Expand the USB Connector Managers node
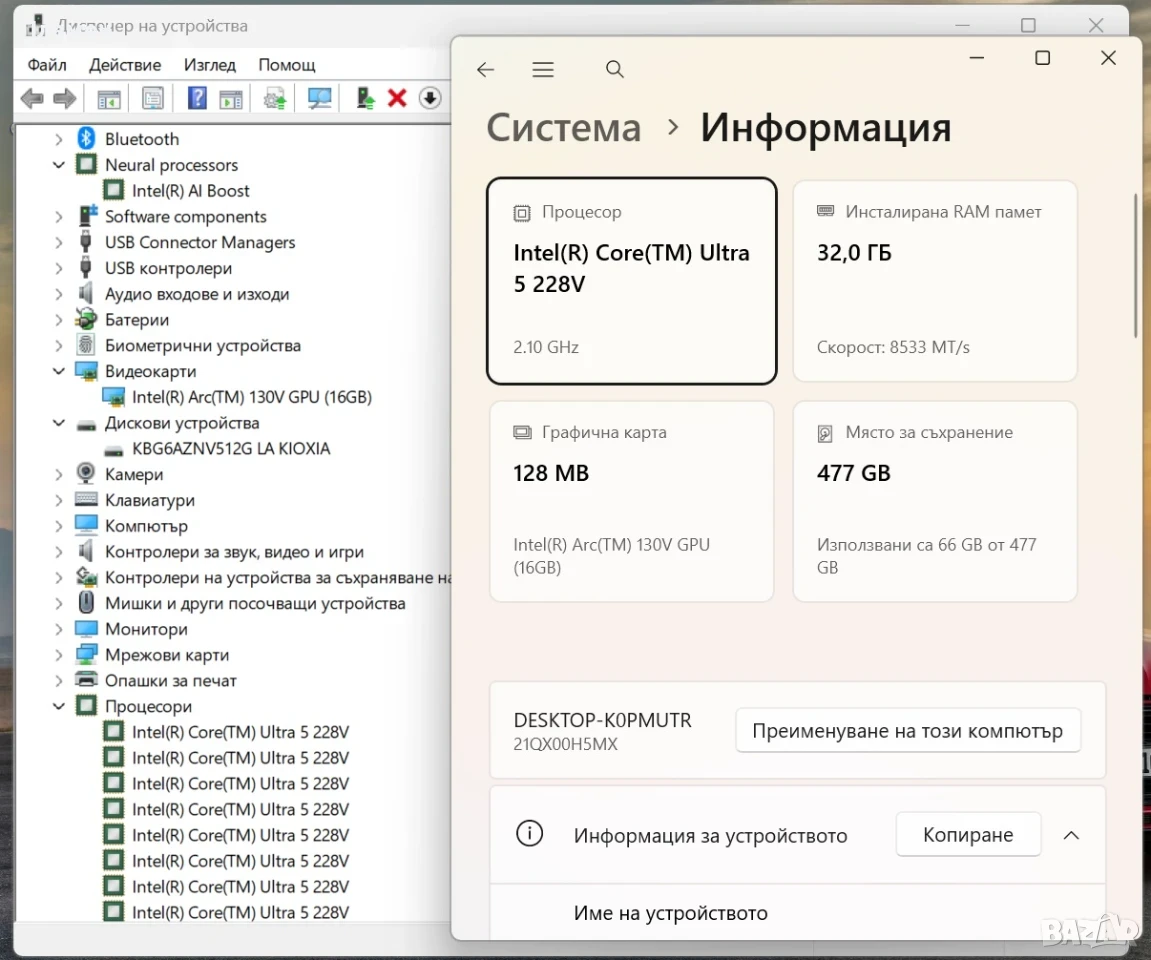 [59, 242]
